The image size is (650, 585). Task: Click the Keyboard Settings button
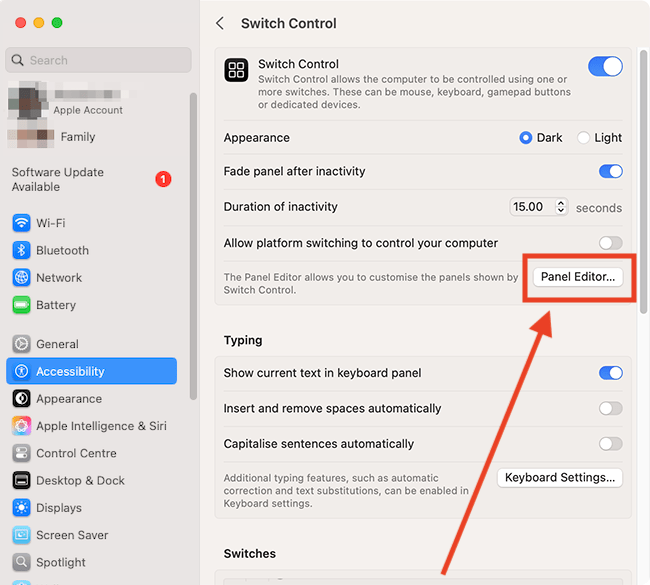pyautogui.click(x=560, y=478)
